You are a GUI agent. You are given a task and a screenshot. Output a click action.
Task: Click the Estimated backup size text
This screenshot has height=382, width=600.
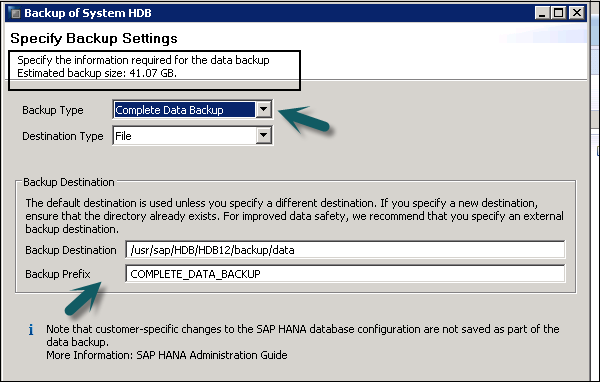[x=97, y=73]
